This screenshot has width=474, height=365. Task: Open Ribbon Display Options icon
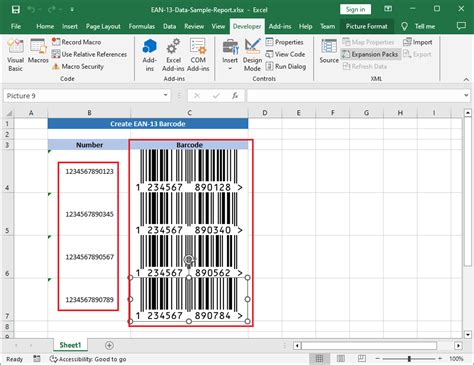pyautogui.click(x=388, y=9)
